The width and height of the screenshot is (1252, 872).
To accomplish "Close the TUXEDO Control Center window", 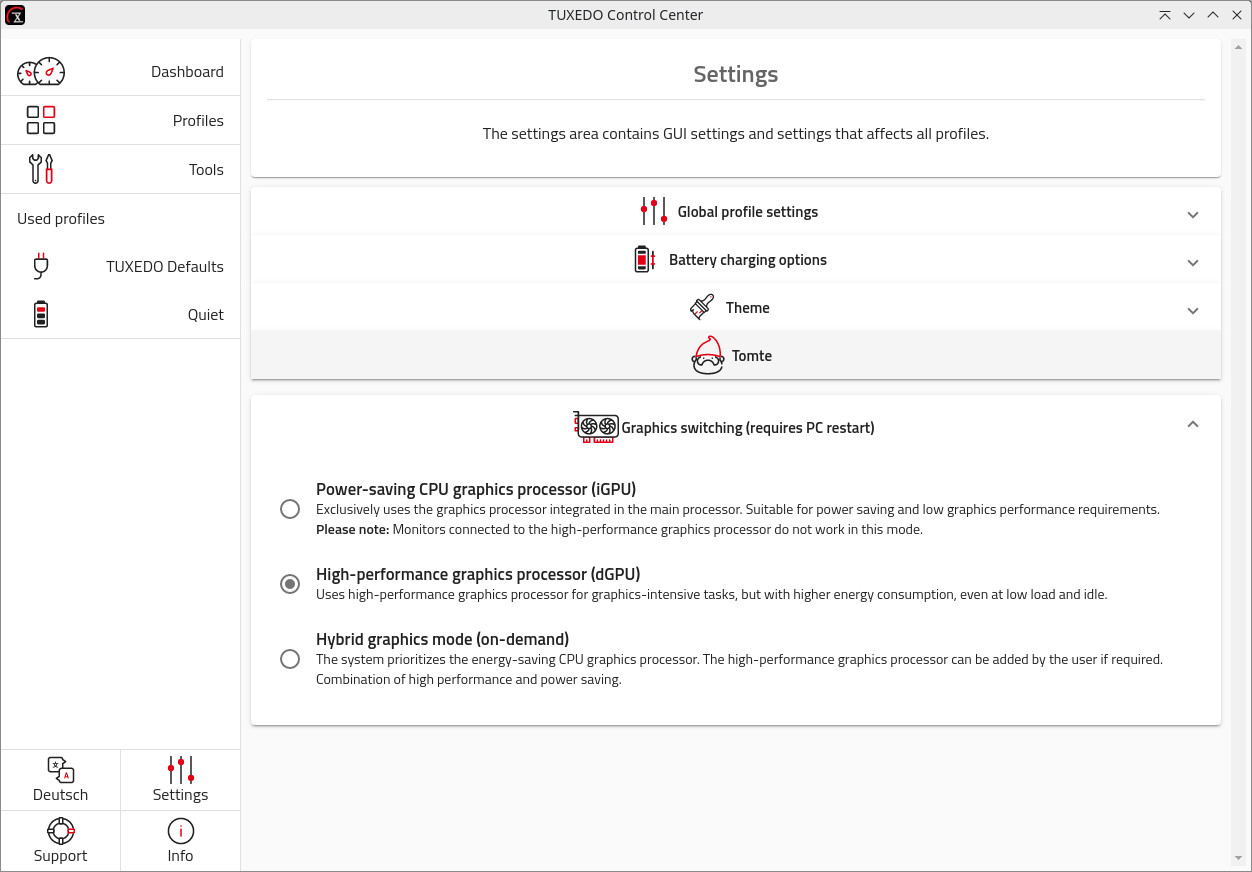I will [x=1237, y=15].
